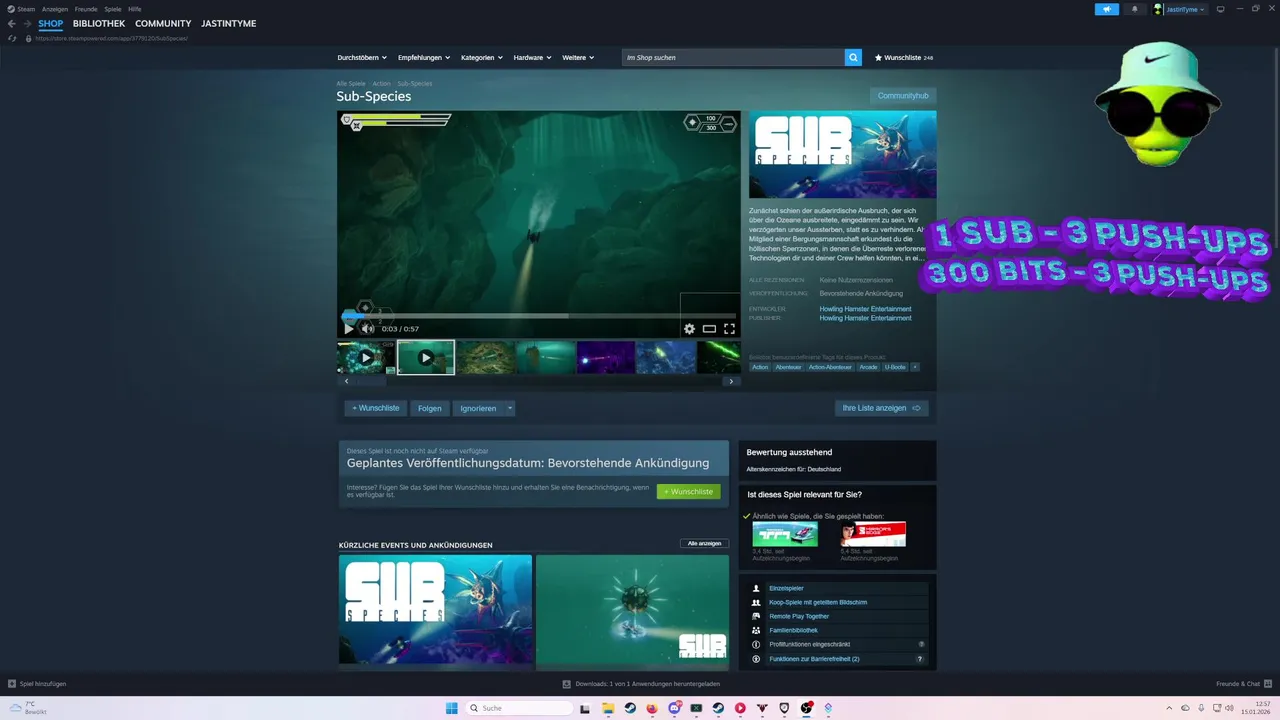Image resolution: width=1280 pixels, height=720 pixels.
Task: Open the notifications bell
Action: (x=1134, y=9)
